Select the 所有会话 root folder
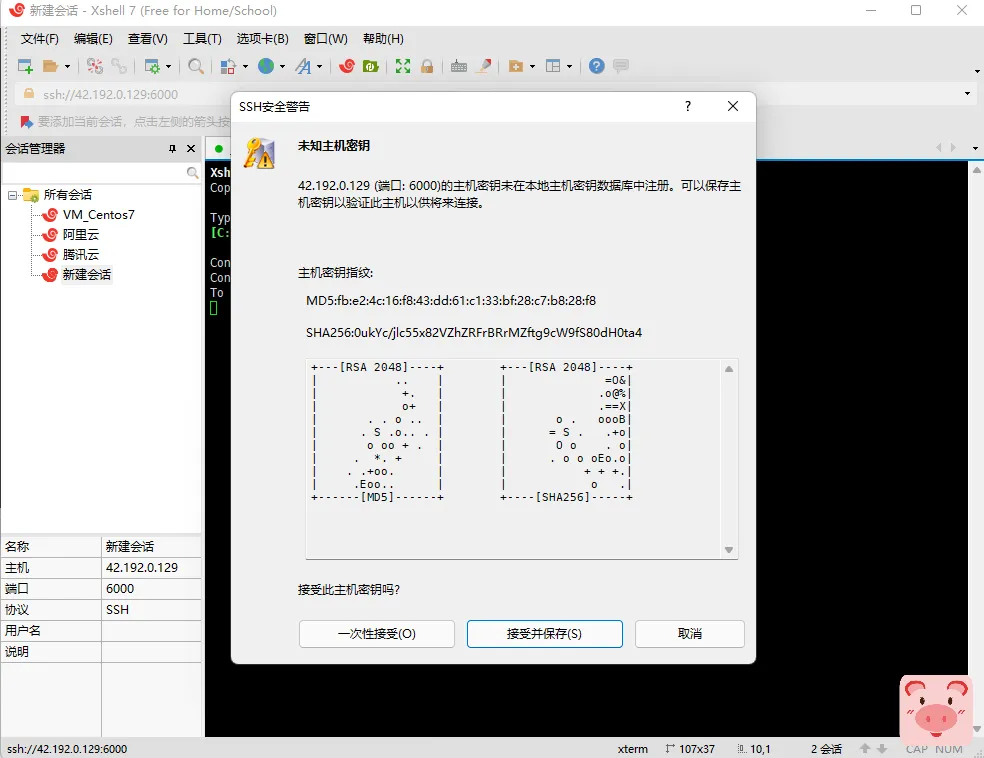 pos(67,195)
